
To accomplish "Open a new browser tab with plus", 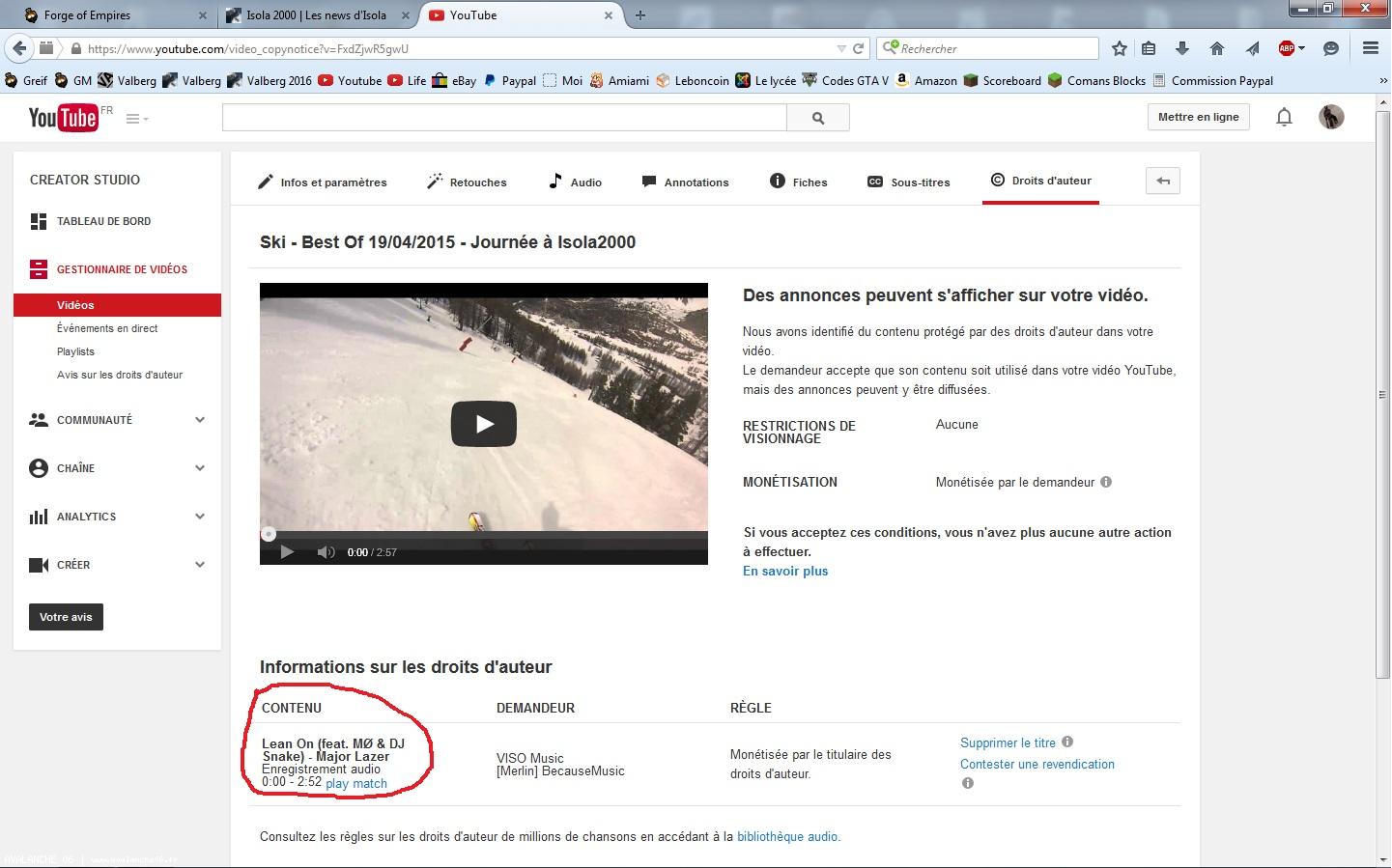I will click(640, 14).
